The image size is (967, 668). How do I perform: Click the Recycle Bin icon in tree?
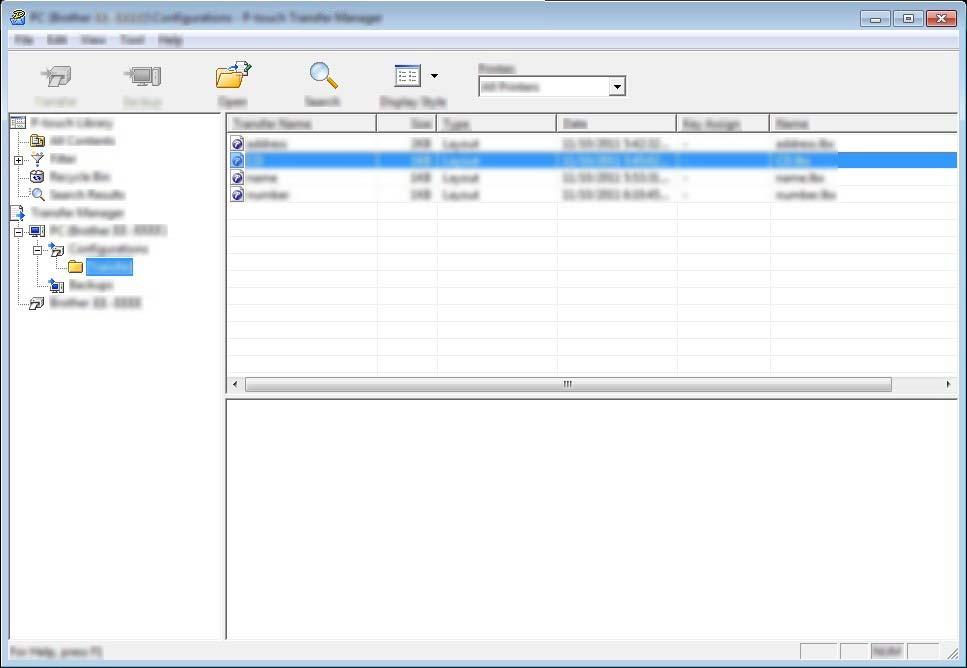(37, 177)
